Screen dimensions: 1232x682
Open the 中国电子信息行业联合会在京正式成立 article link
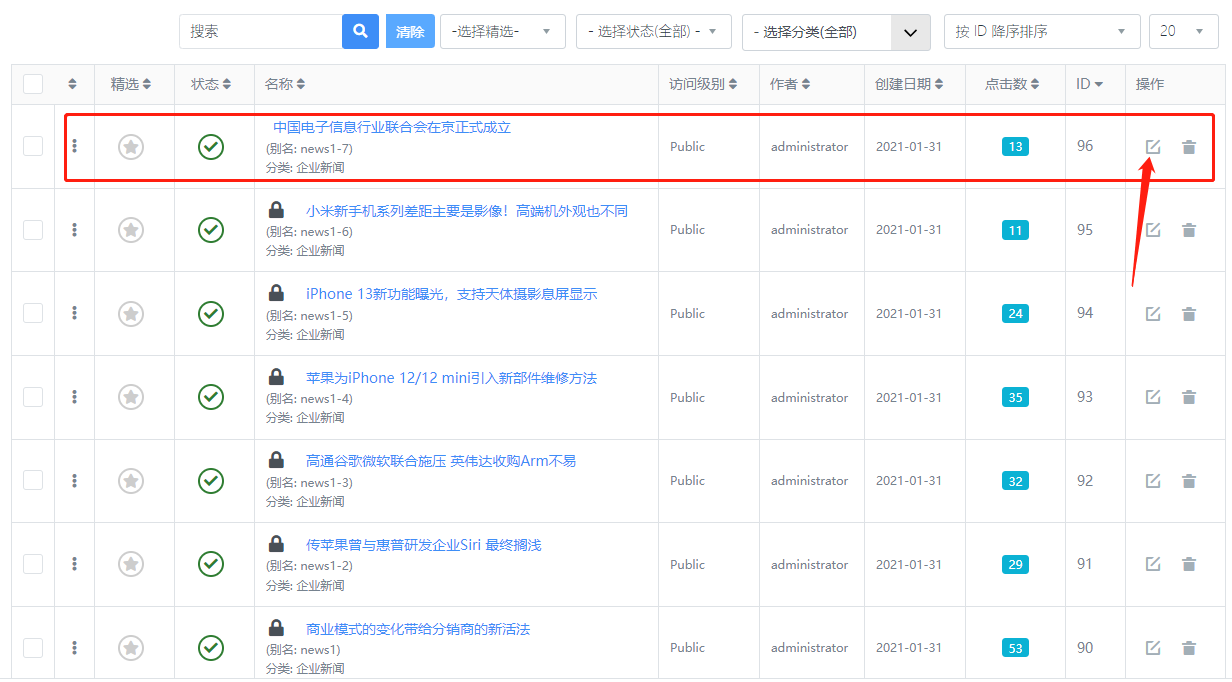392,127
